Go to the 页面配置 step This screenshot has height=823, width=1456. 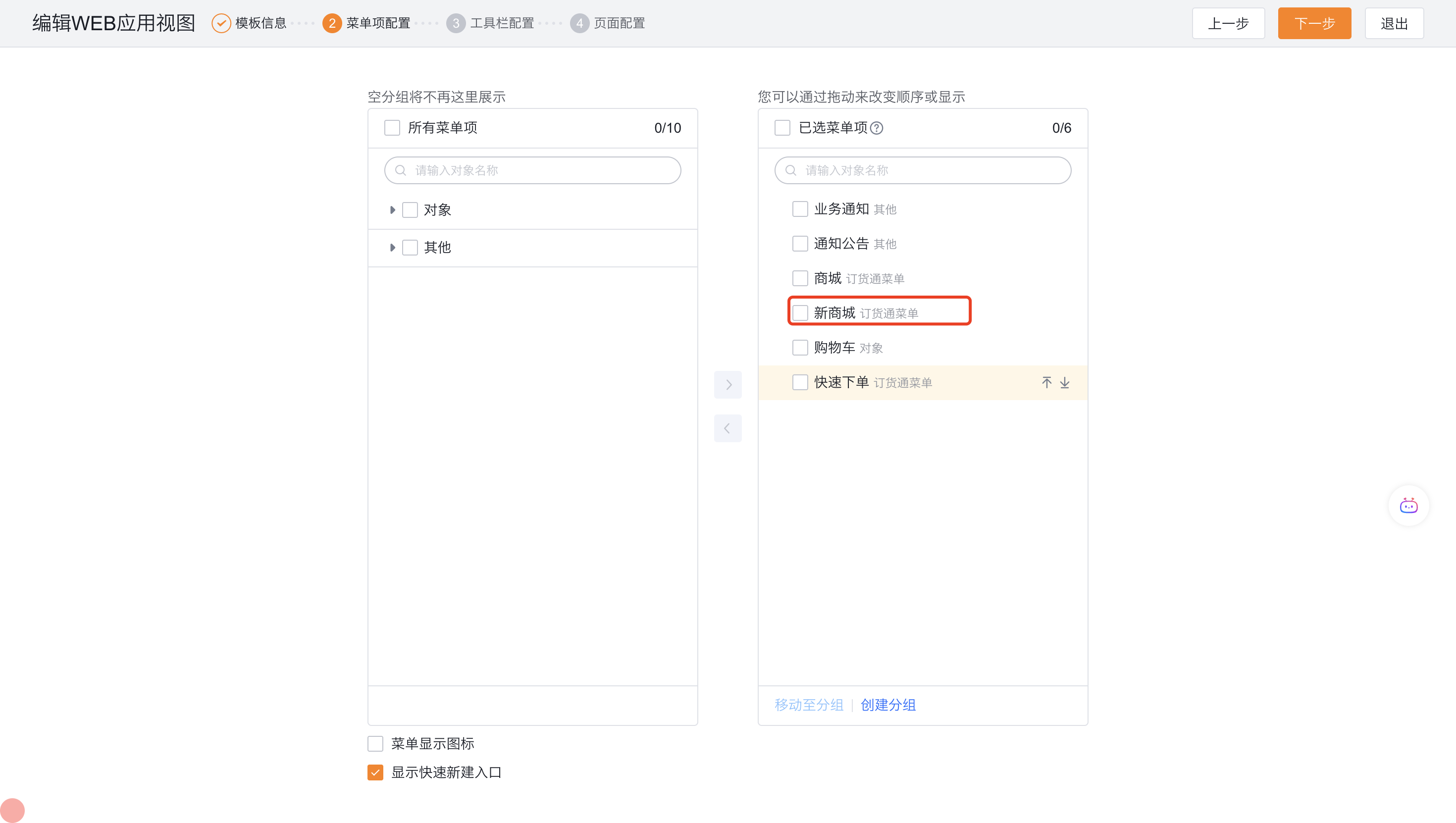click(x=620, y=23)
